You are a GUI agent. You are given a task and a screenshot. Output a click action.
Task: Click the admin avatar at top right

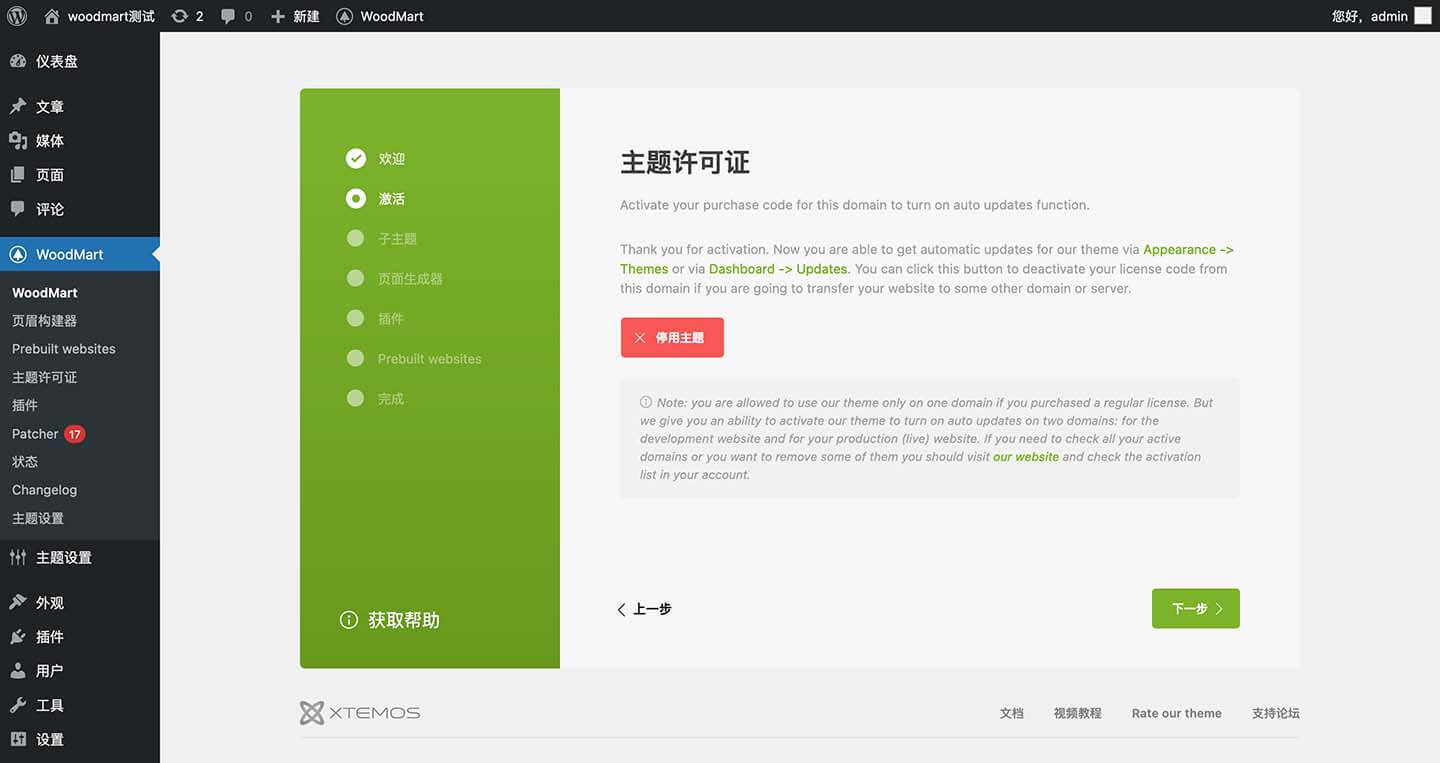coord(1423,16)
